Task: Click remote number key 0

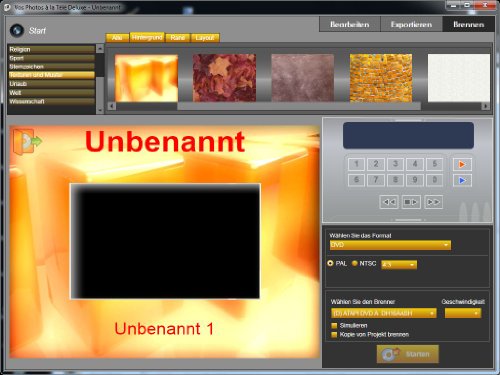Action: 435,180
